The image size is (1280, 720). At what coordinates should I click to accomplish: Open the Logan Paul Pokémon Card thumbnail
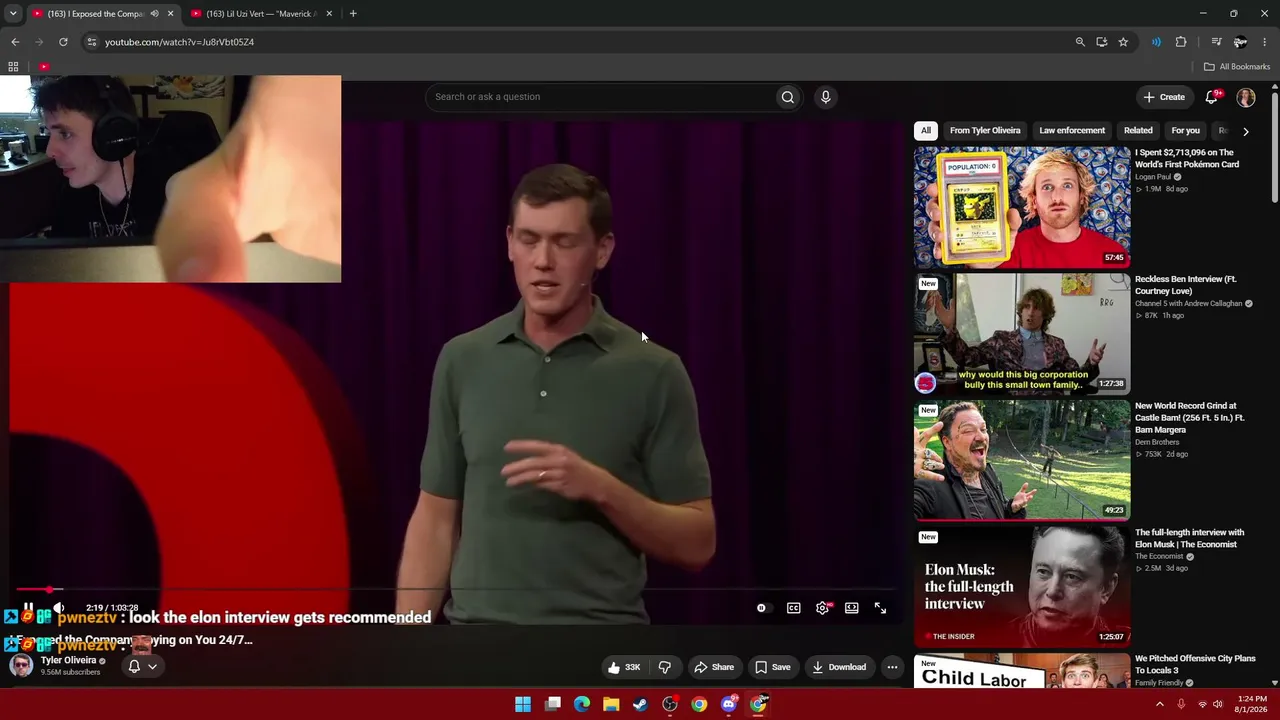(1022, 207)
